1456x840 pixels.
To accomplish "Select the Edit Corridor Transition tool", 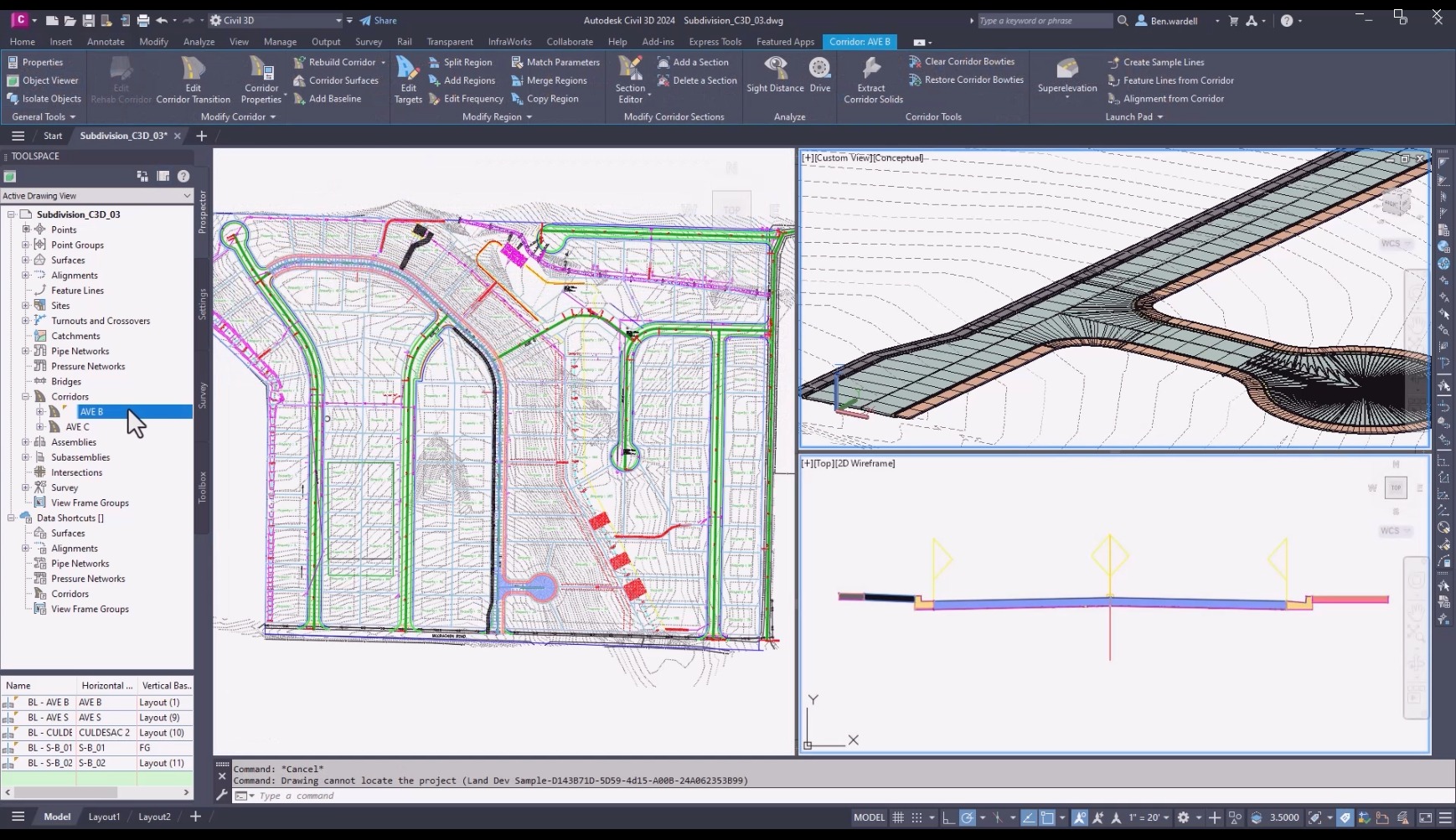I will click(193, 79).
